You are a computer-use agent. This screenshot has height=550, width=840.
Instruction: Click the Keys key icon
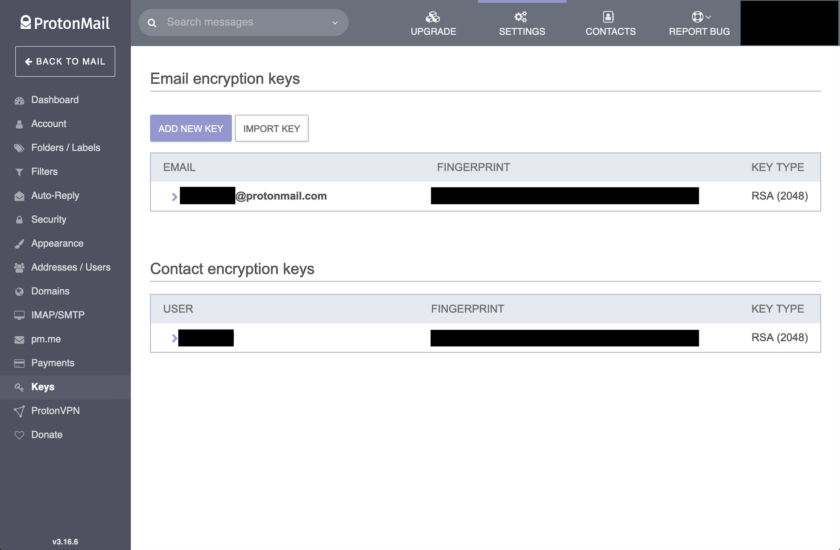19,387
